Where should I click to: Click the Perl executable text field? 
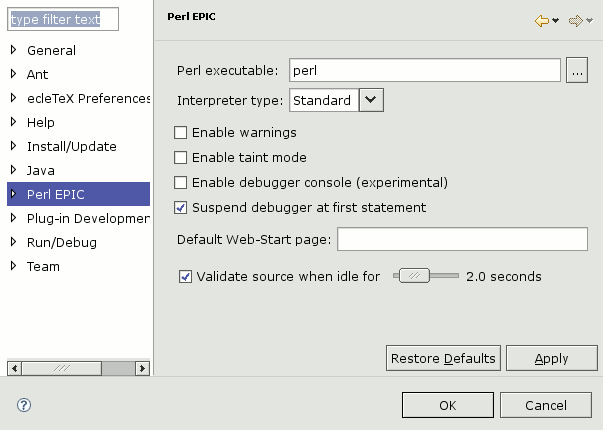tap(425, 70)
